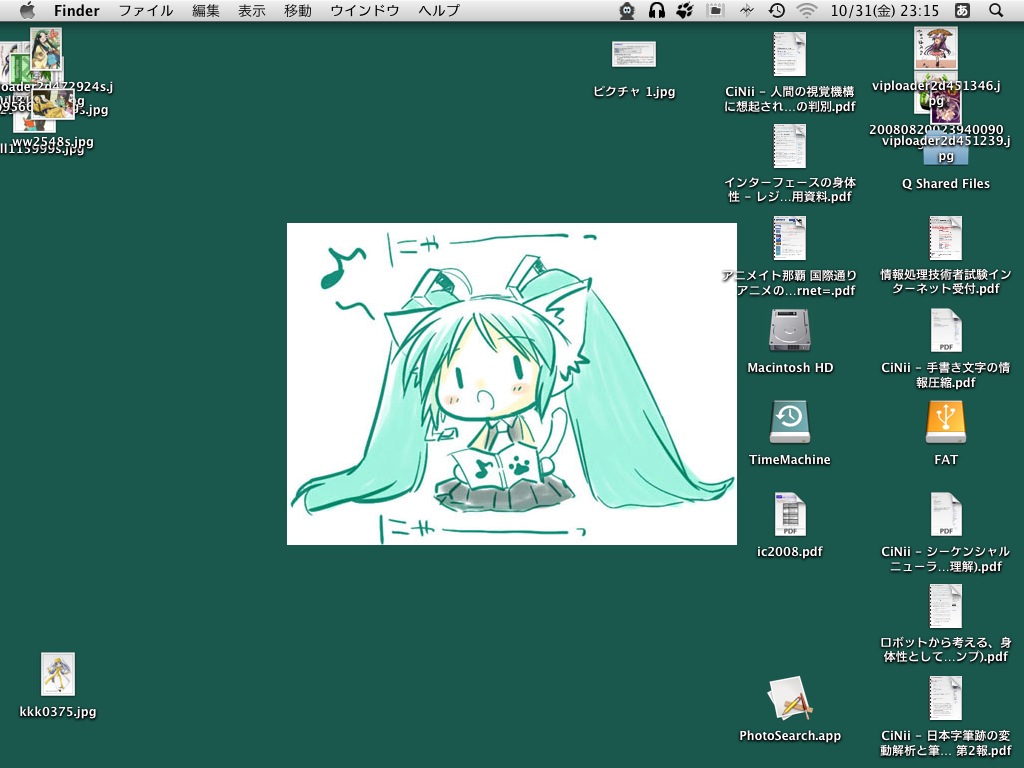This screenshot has width=1024, height=768.
Task: Open the Wi-Fi status menu
Action: pos(807,10)
